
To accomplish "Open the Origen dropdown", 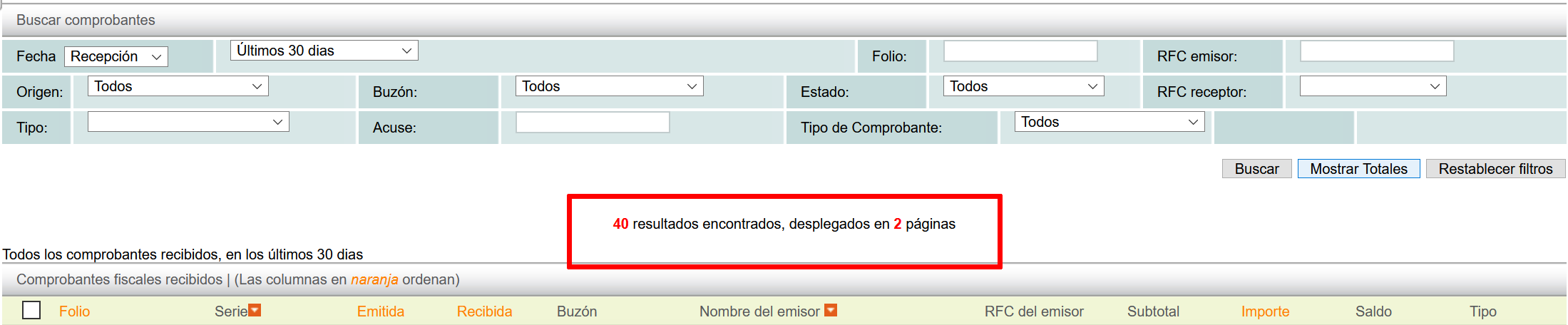I will 178,86.
